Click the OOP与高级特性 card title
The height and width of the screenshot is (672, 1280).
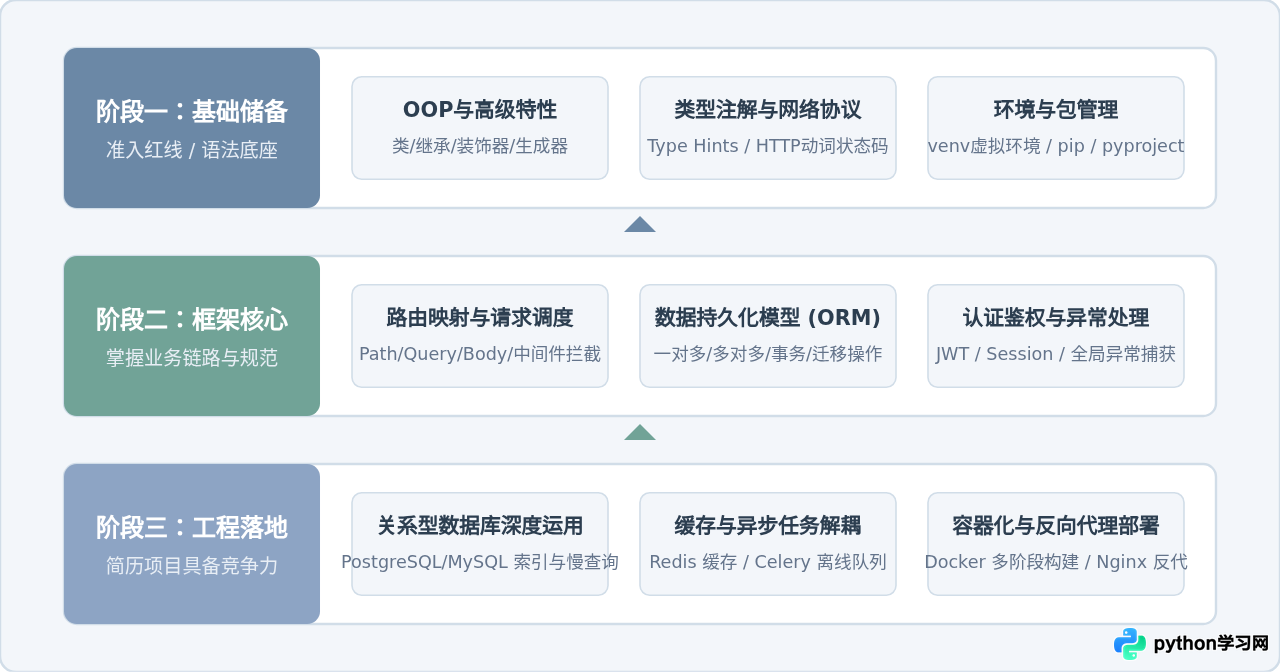[480, 109]
